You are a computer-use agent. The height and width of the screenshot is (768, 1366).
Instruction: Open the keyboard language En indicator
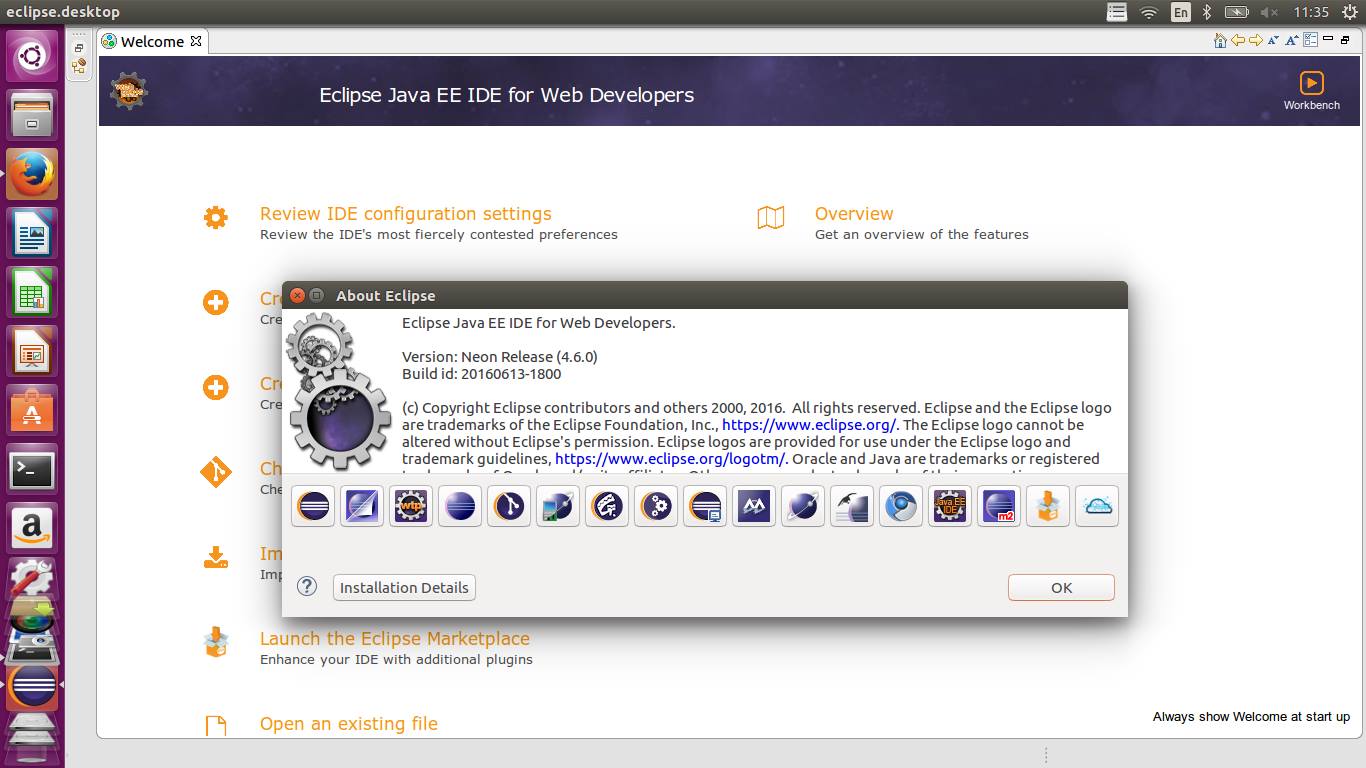click(x=1181, y=12)
